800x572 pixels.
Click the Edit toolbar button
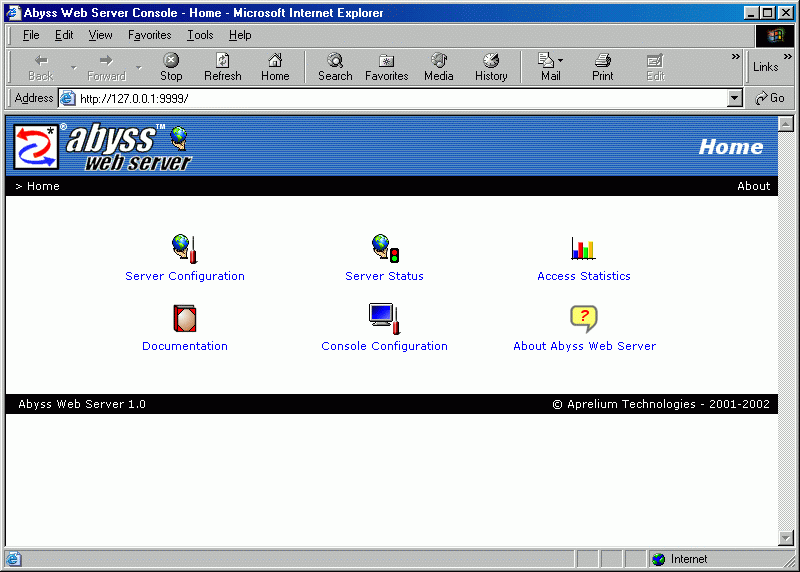point(655,67)
